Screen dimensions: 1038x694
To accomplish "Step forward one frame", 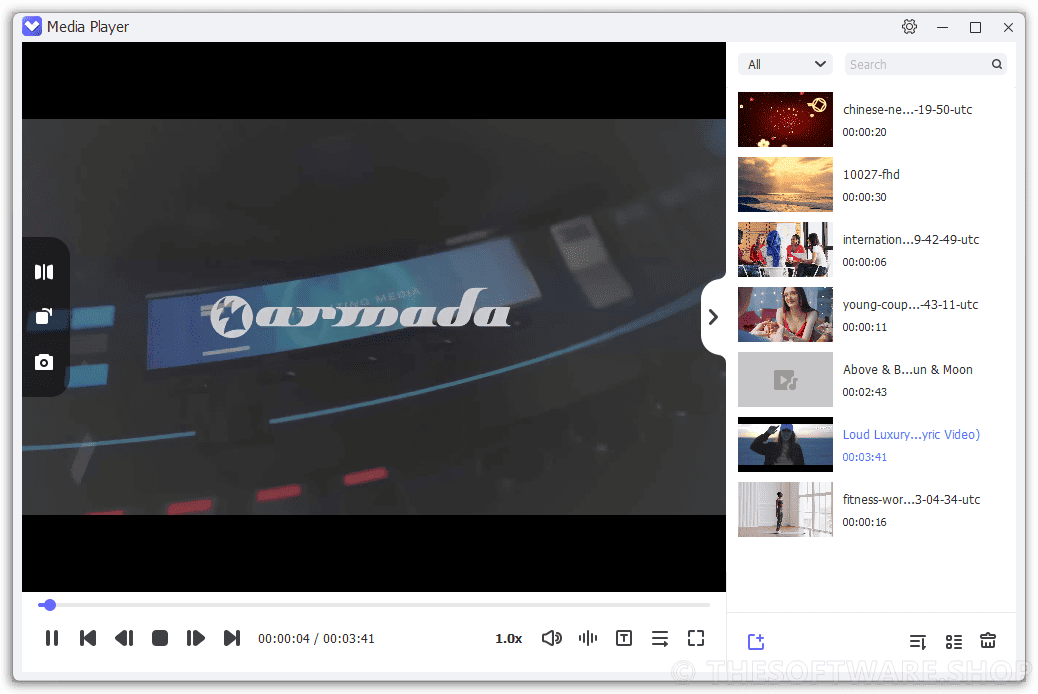I will (195, 638).
